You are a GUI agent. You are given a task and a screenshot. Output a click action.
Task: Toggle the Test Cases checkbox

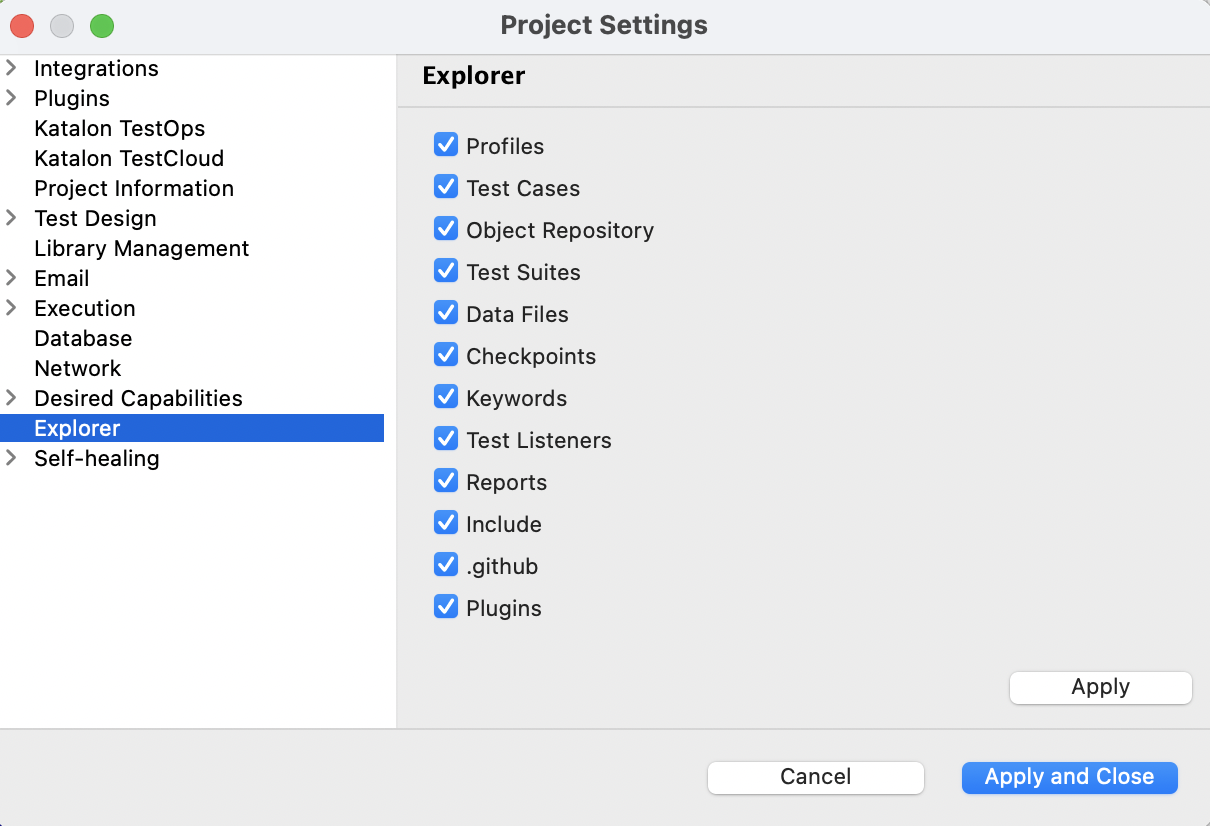click(x=446, y=188)
